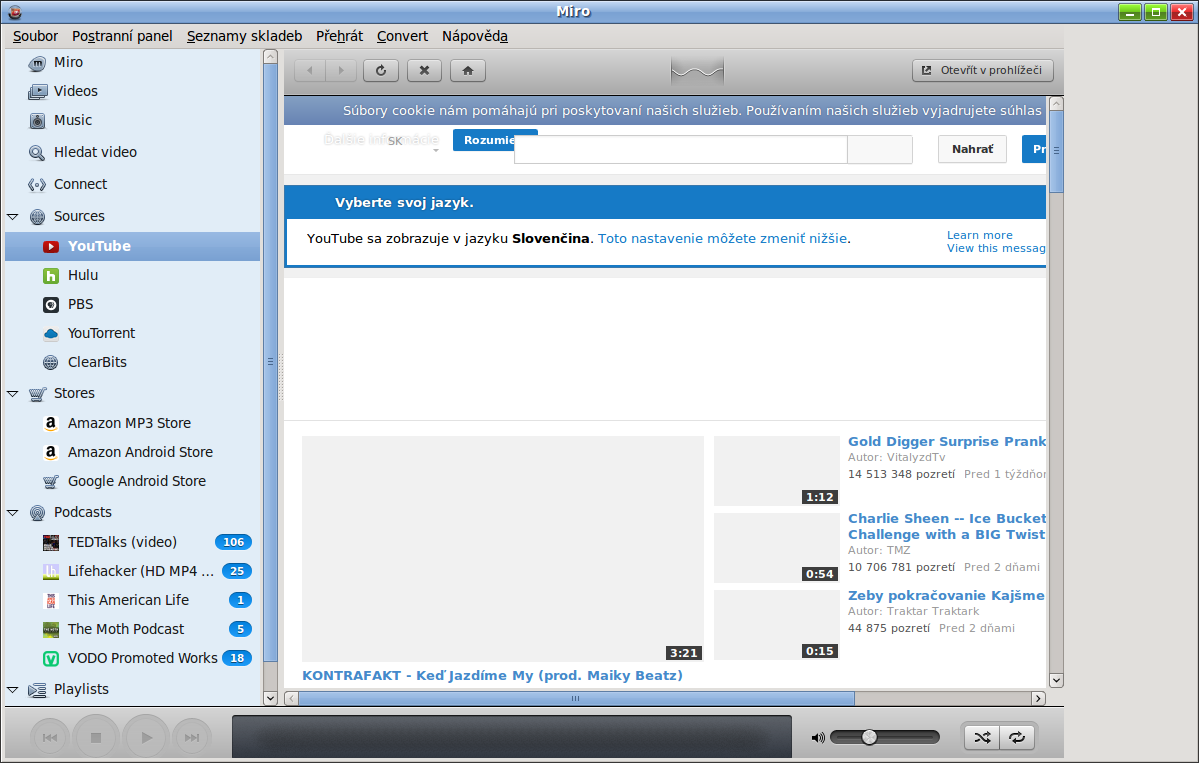The width and height of the screenshot is (1199, 763).
Task: Collapse the Stores section
Action: 13,394
